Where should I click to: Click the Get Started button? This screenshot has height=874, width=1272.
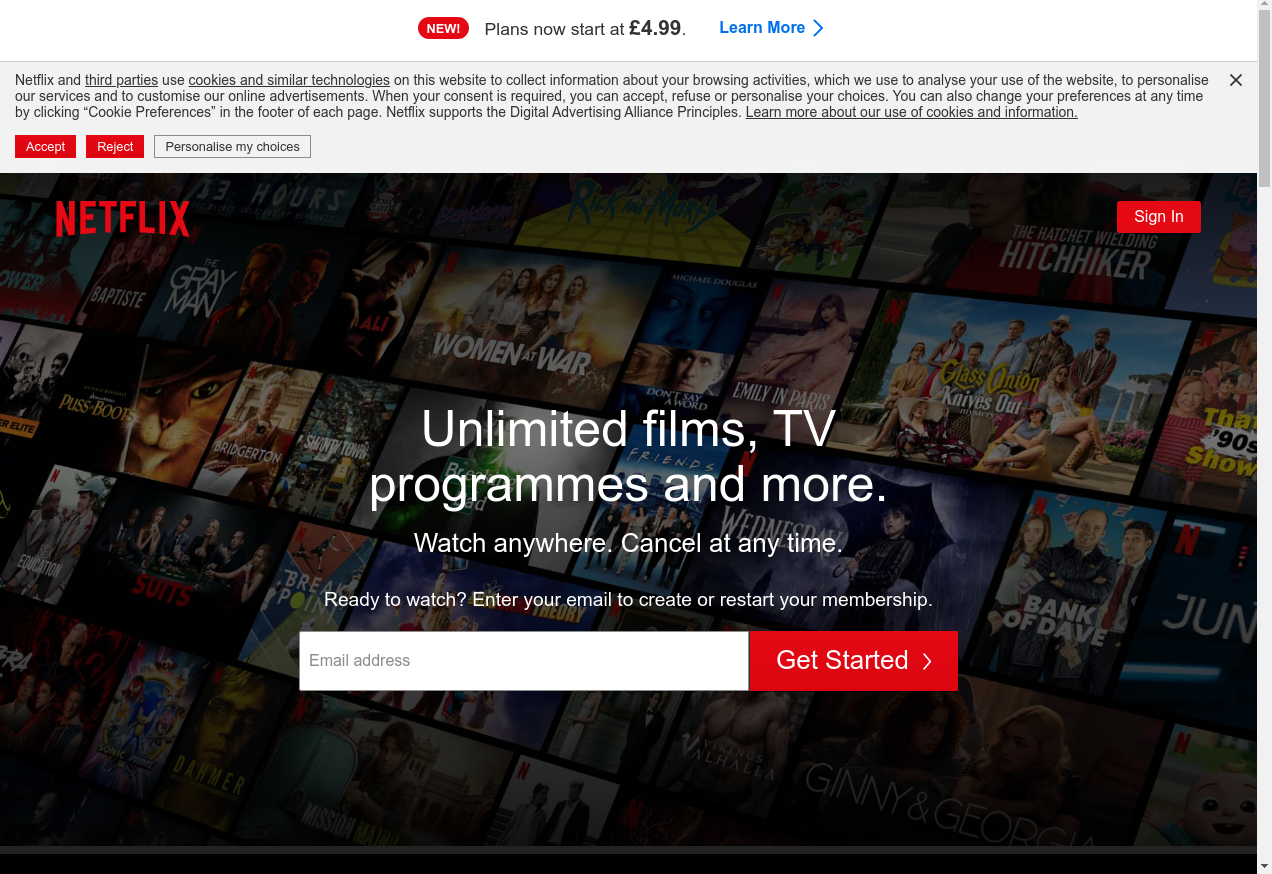[853, 661]
